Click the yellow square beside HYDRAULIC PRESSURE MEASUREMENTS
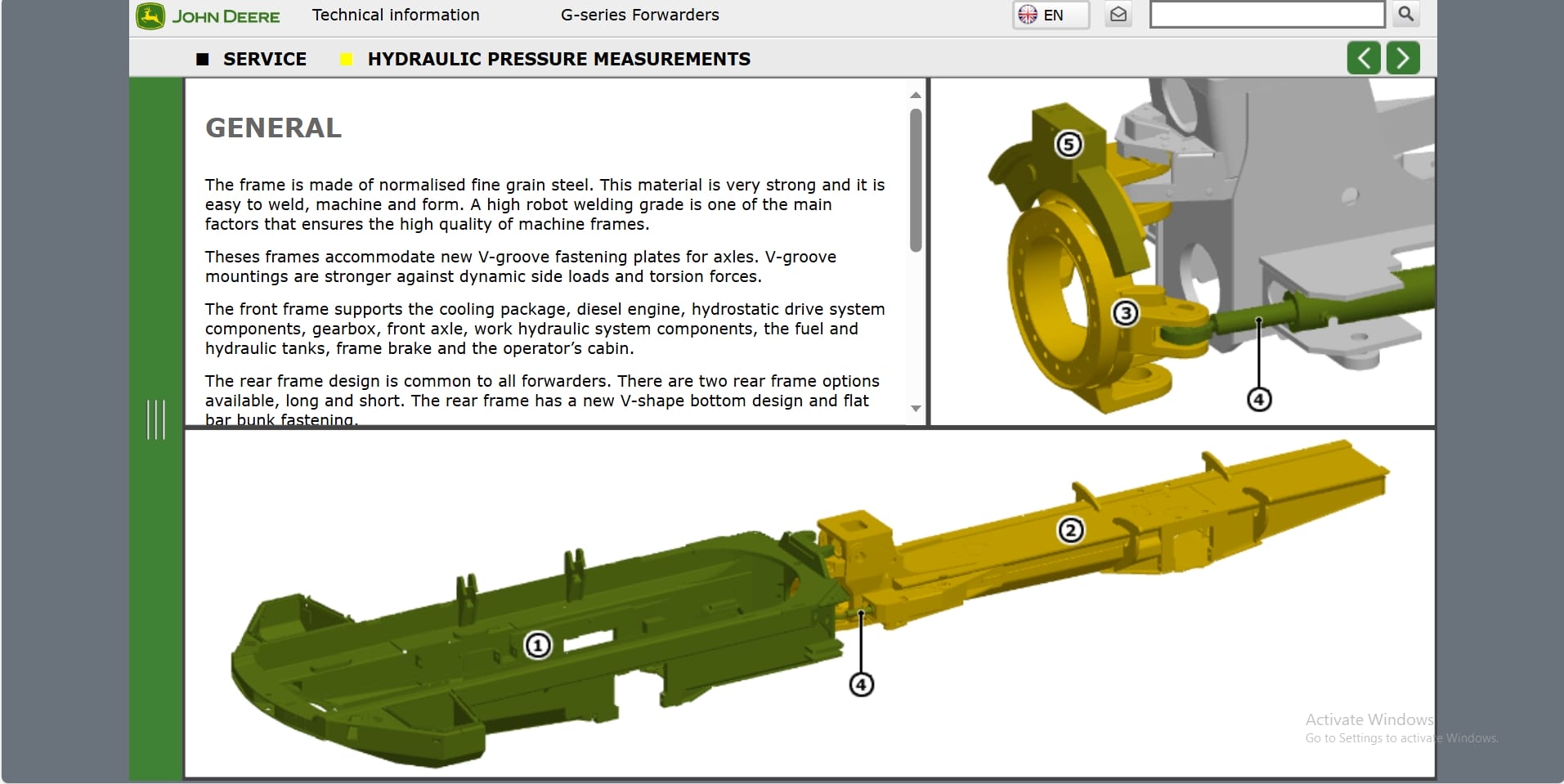This screenshot has width=1564, height=784. click(x=347, y=59)
